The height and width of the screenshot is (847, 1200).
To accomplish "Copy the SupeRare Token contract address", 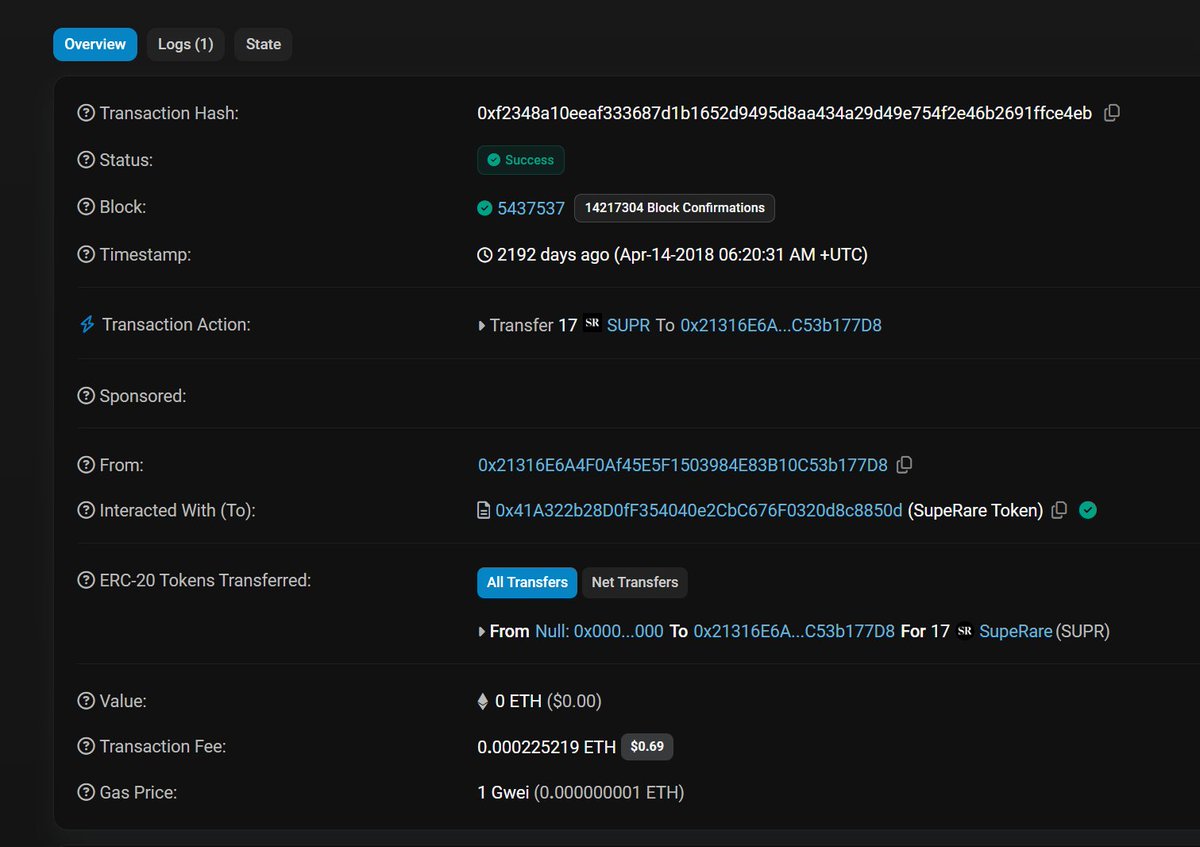I will pyautogui.click(x=1060, y=510).
